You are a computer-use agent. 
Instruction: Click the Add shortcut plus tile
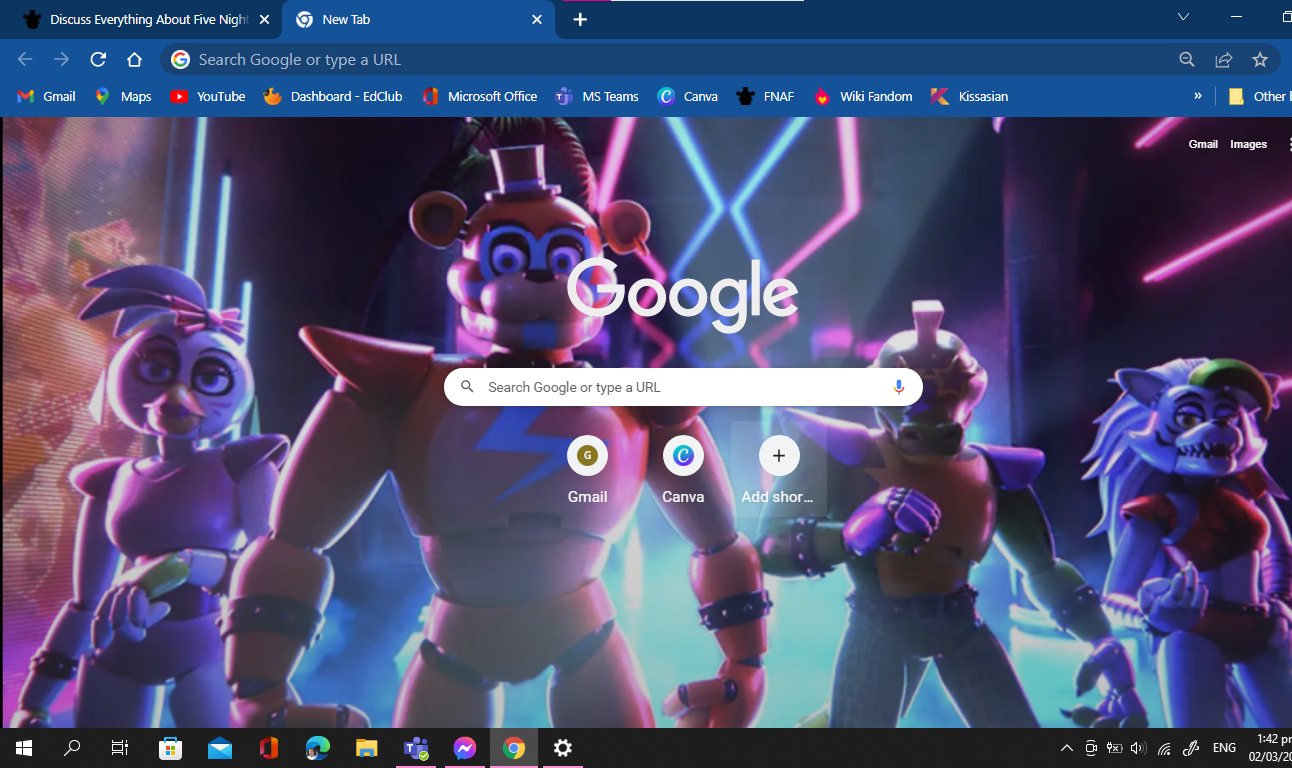coord(779,470)
